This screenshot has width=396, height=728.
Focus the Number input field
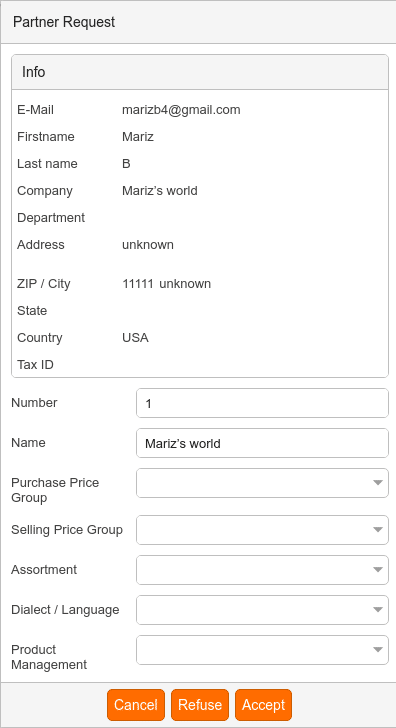262,403
